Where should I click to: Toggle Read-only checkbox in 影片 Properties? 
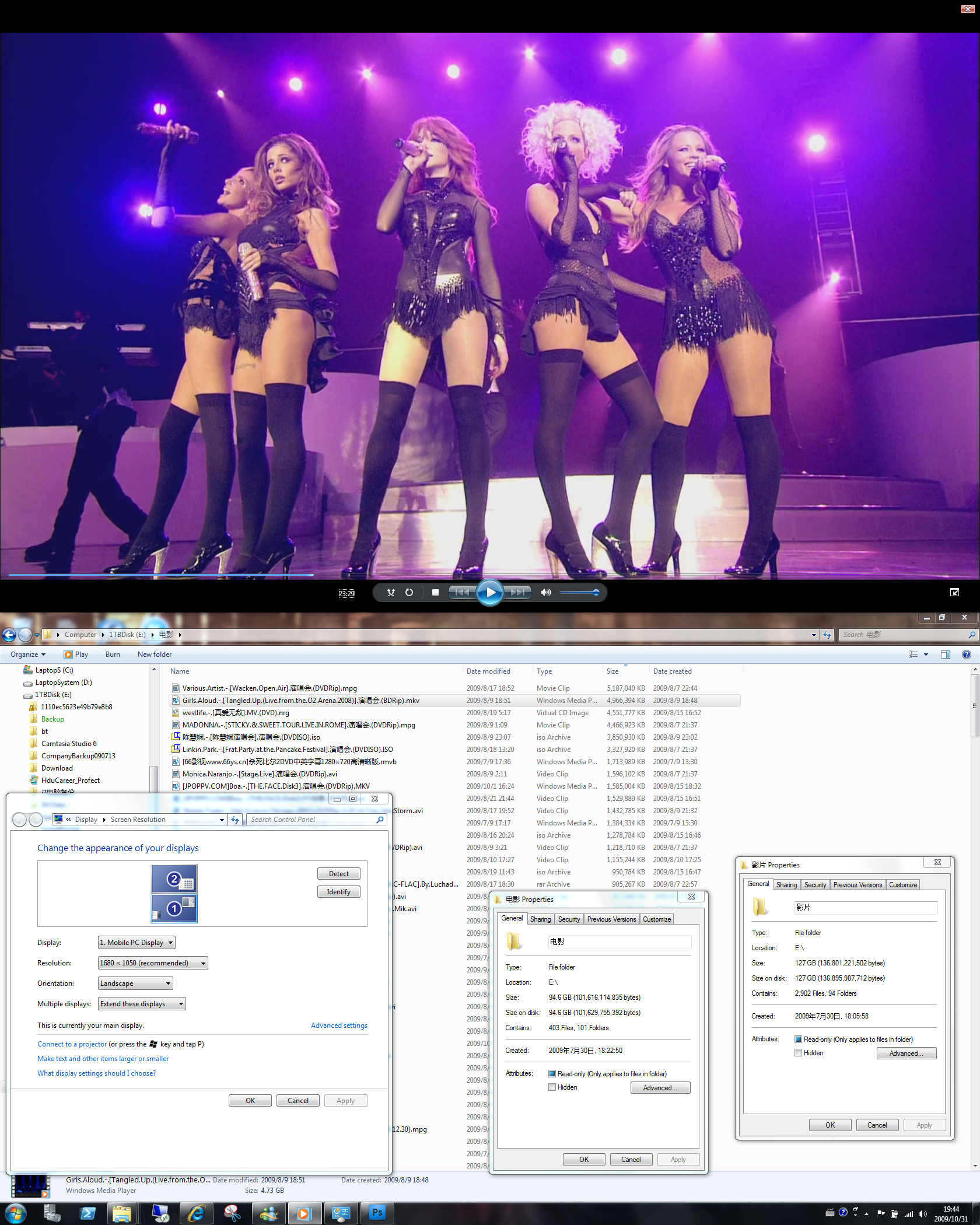(x=798, y=1039)
